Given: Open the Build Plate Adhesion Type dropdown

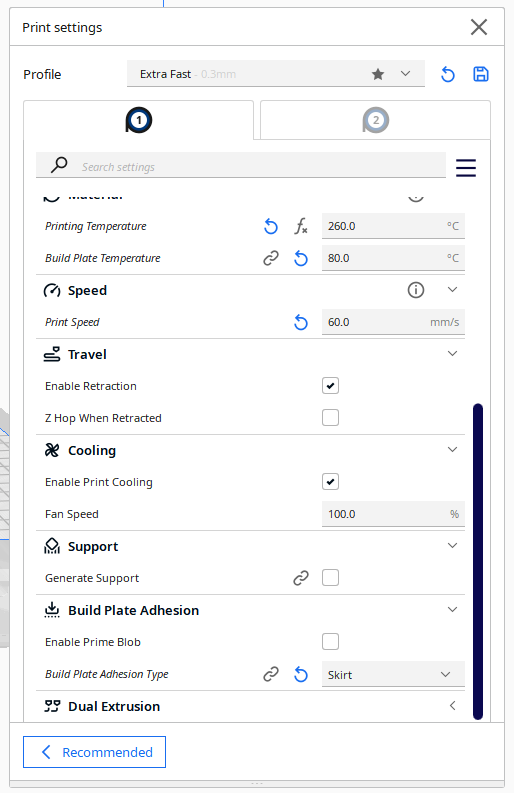Looking at the screenshot, I should [x=393, y=675].
